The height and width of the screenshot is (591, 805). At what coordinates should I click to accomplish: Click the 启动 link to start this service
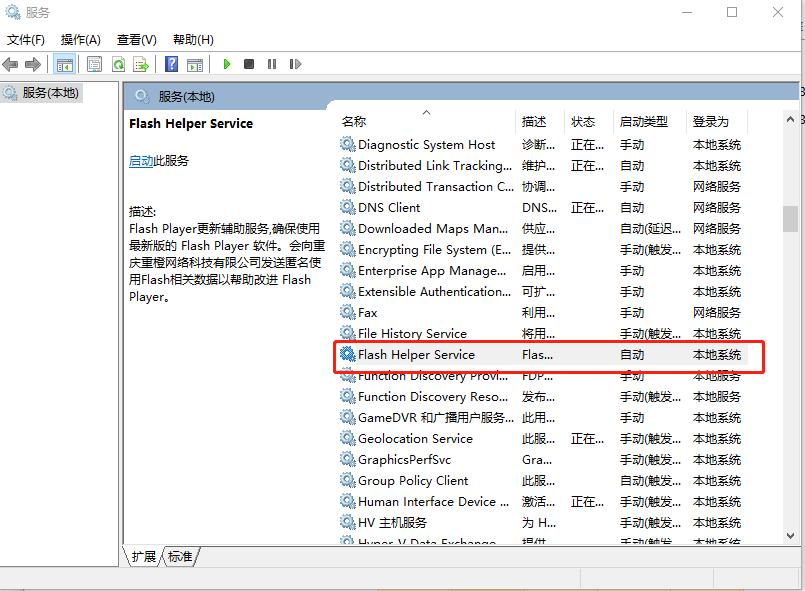(141, 161)
